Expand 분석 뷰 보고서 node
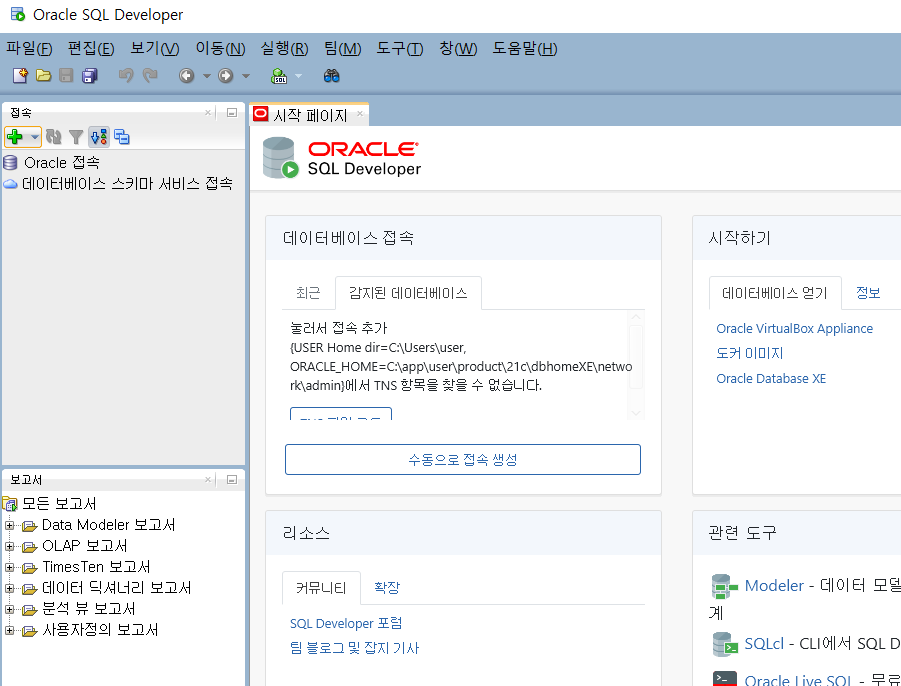901x686 pixels. pyautogui.click(x=10, y=609)
